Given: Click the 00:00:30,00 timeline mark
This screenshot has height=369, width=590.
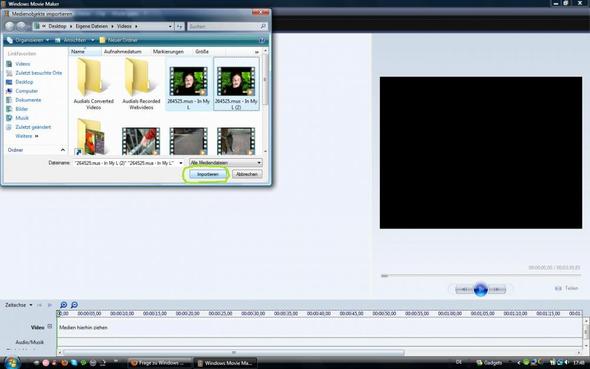Looking at the screenshot, I should [253, 313].
